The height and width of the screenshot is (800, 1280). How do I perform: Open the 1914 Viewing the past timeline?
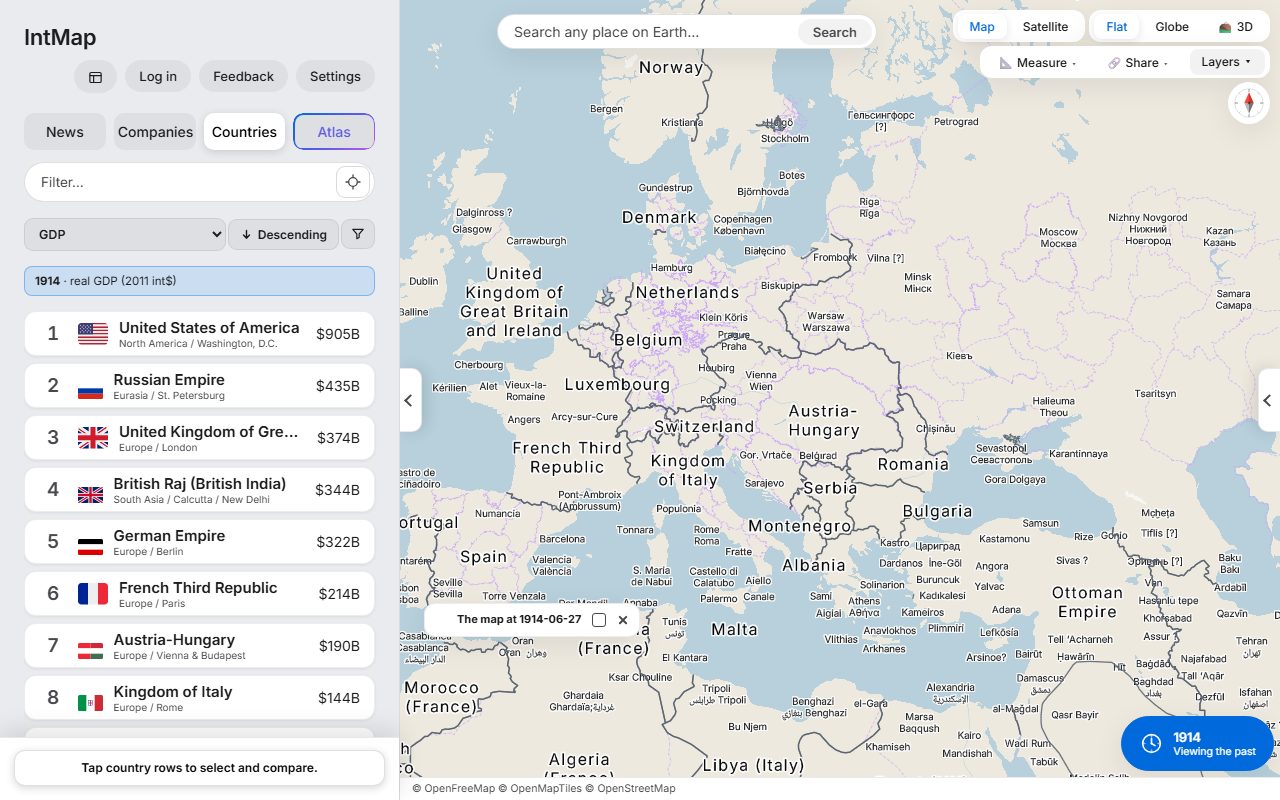tap(1197, 744)
